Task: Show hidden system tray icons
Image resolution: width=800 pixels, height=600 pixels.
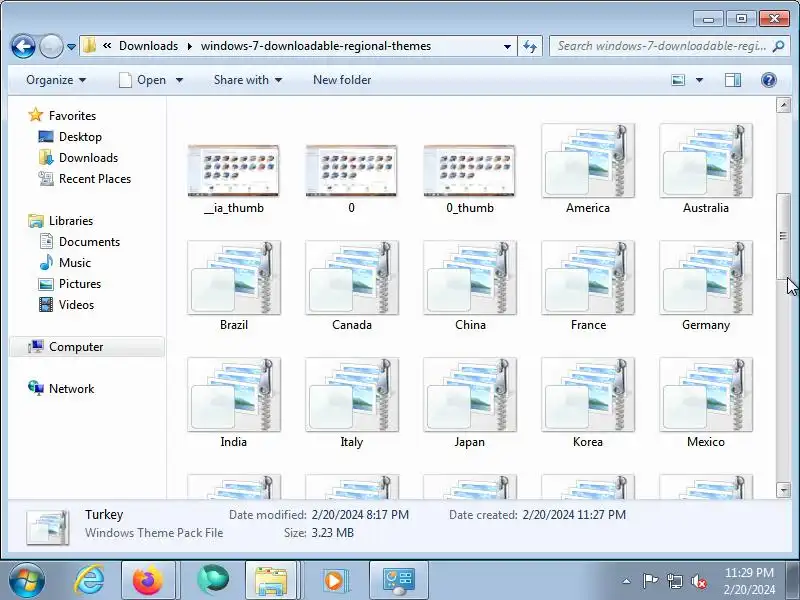Action: point(627,581)
